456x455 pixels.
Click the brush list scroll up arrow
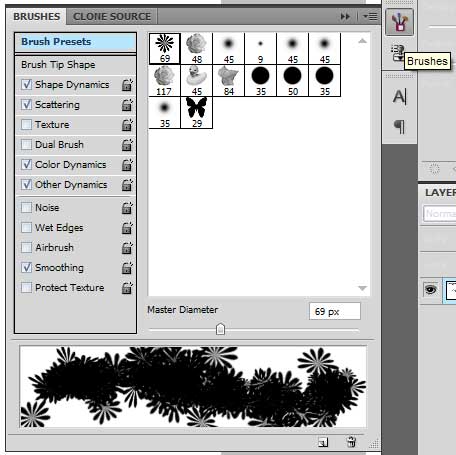pyautogui.click(x=362, y=41)
